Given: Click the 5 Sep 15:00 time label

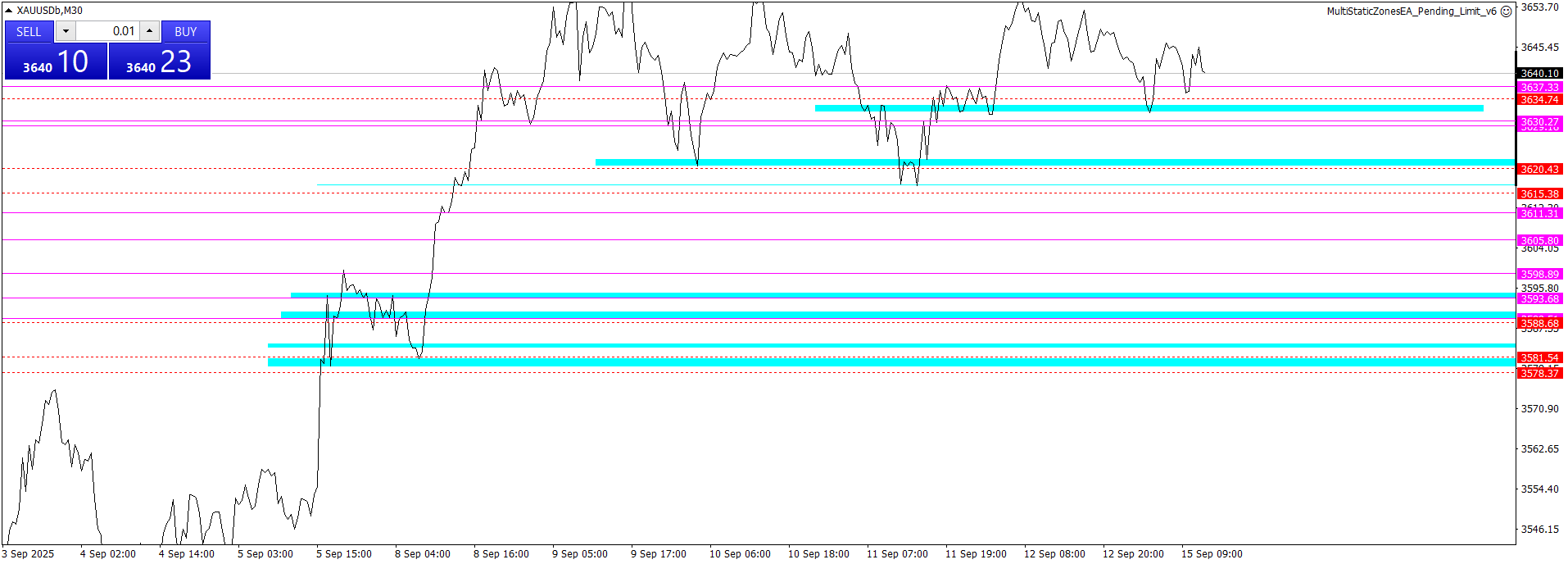Looking at the screenshot, I should tap(344, 554).
